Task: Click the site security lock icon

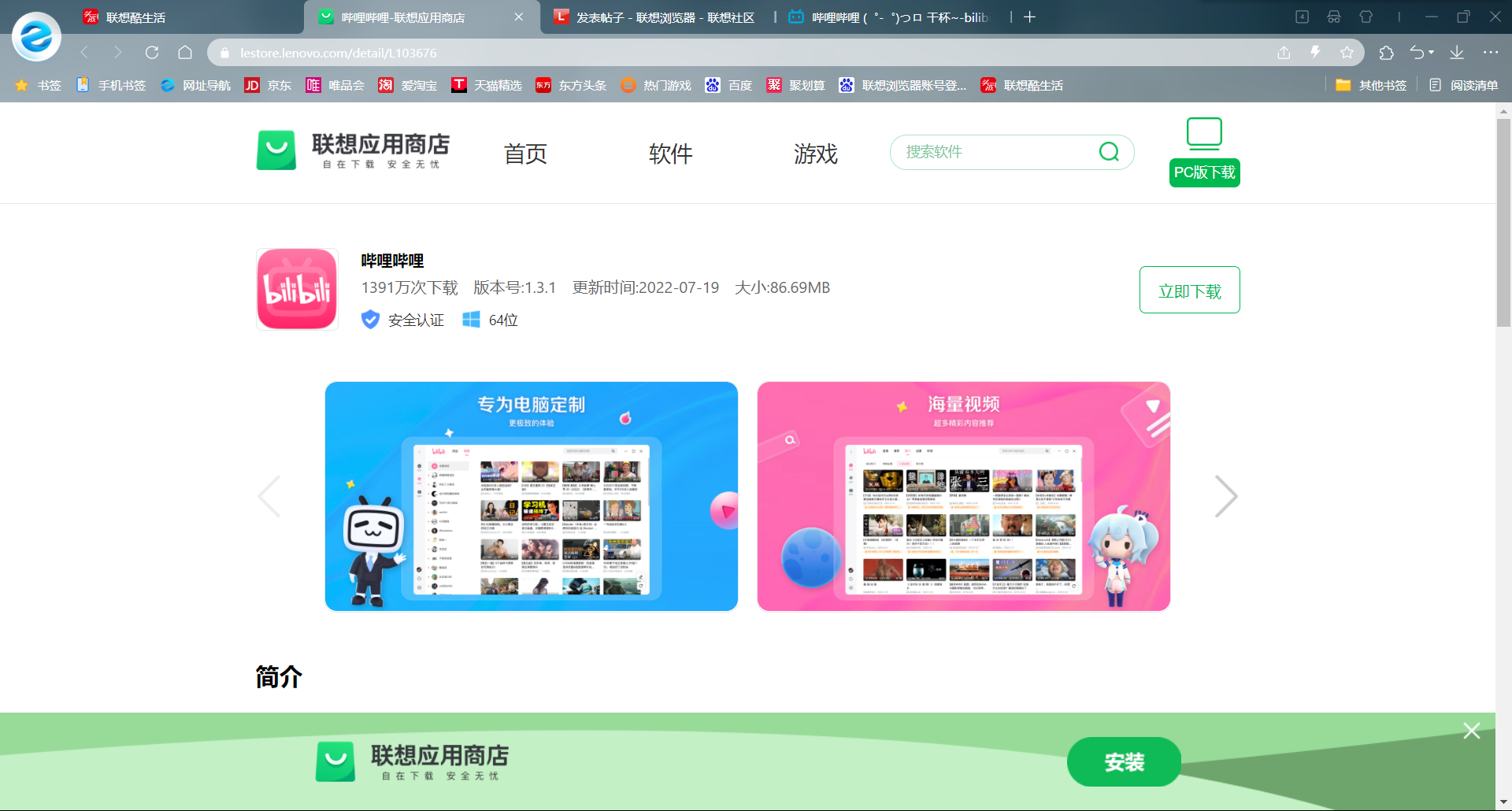Action: point(224,53)
